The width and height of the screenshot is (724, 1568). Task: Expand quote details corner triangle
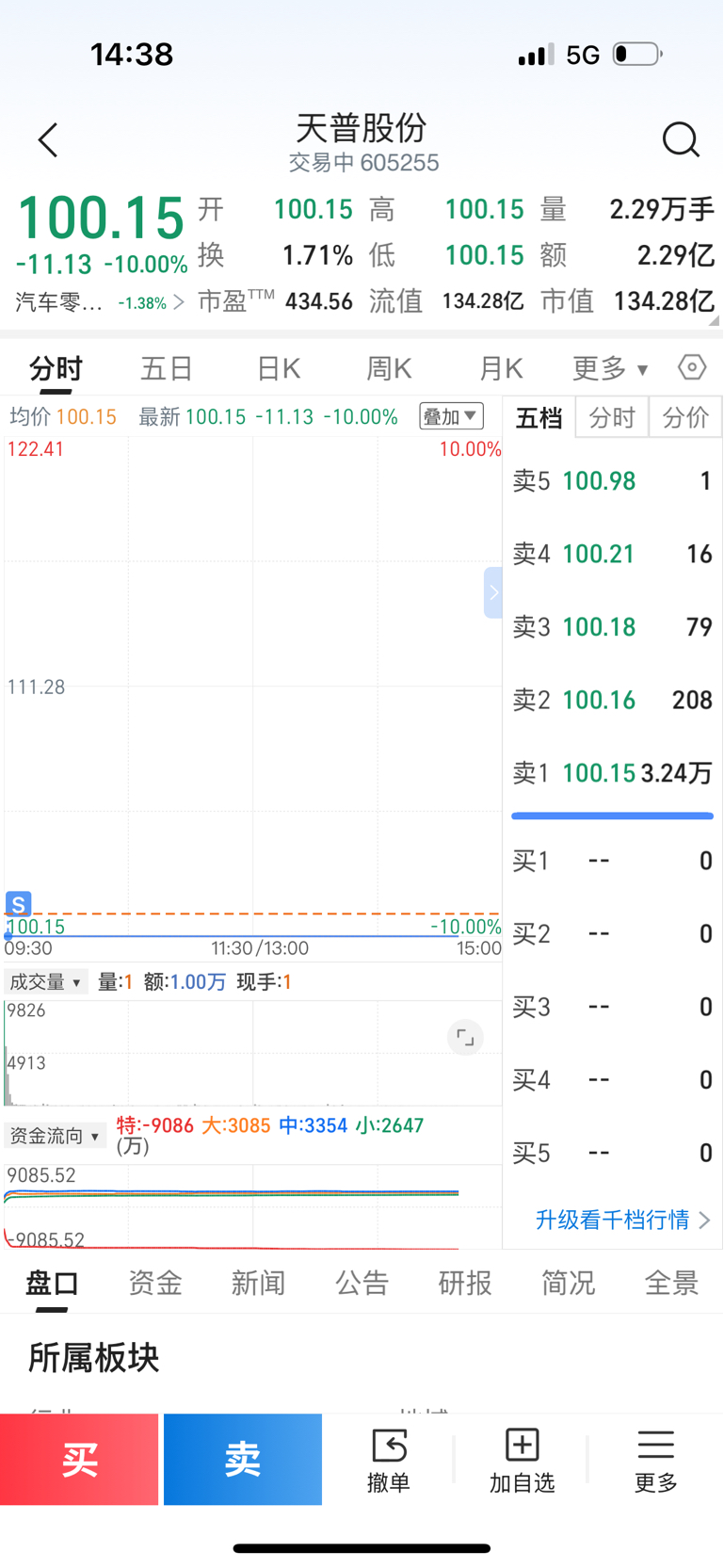pyautogui.click(x=715, y=320)
